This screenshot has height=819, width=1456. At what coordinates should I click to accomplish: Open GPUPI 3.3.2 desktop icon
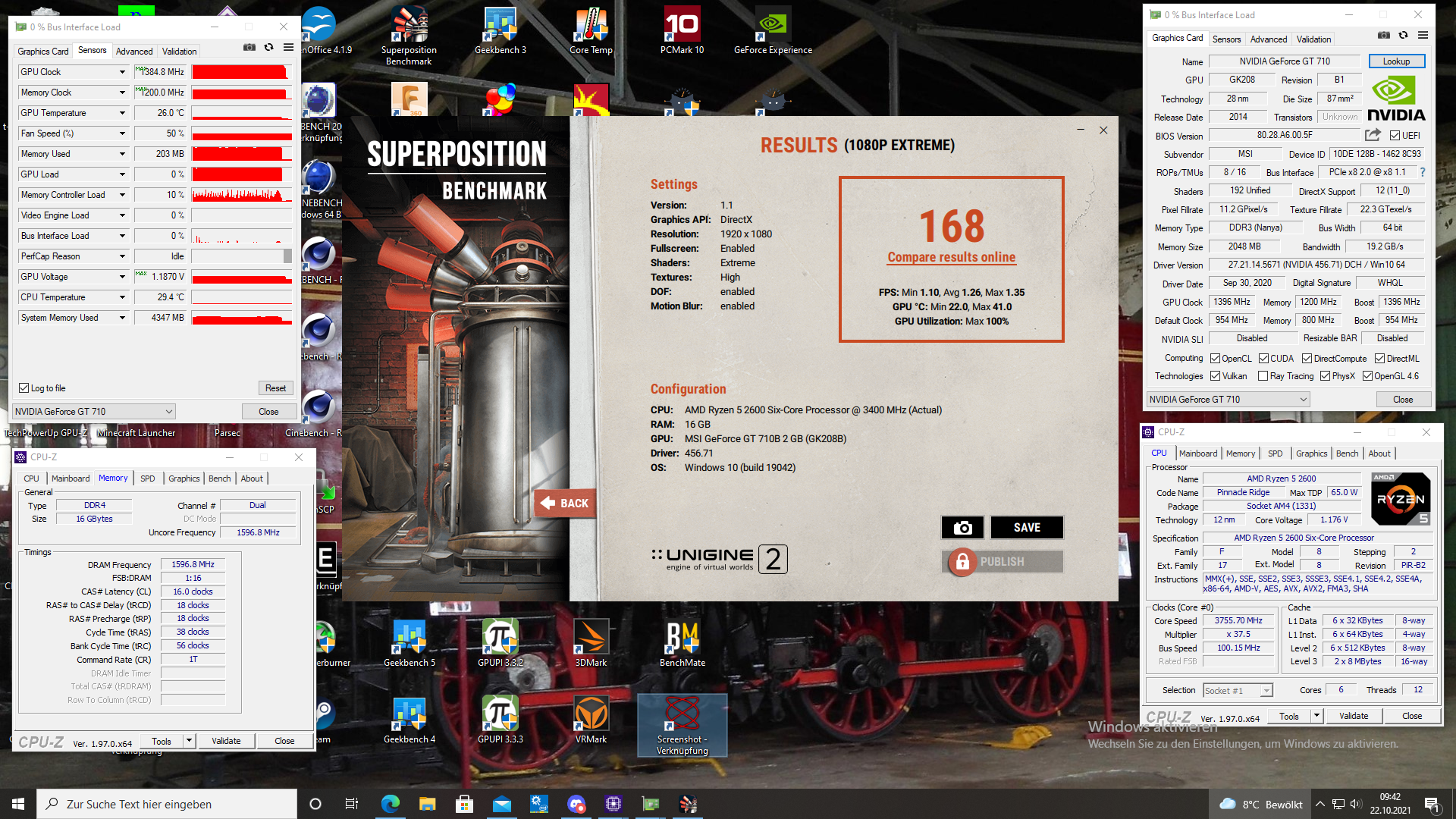click(500, 643)
